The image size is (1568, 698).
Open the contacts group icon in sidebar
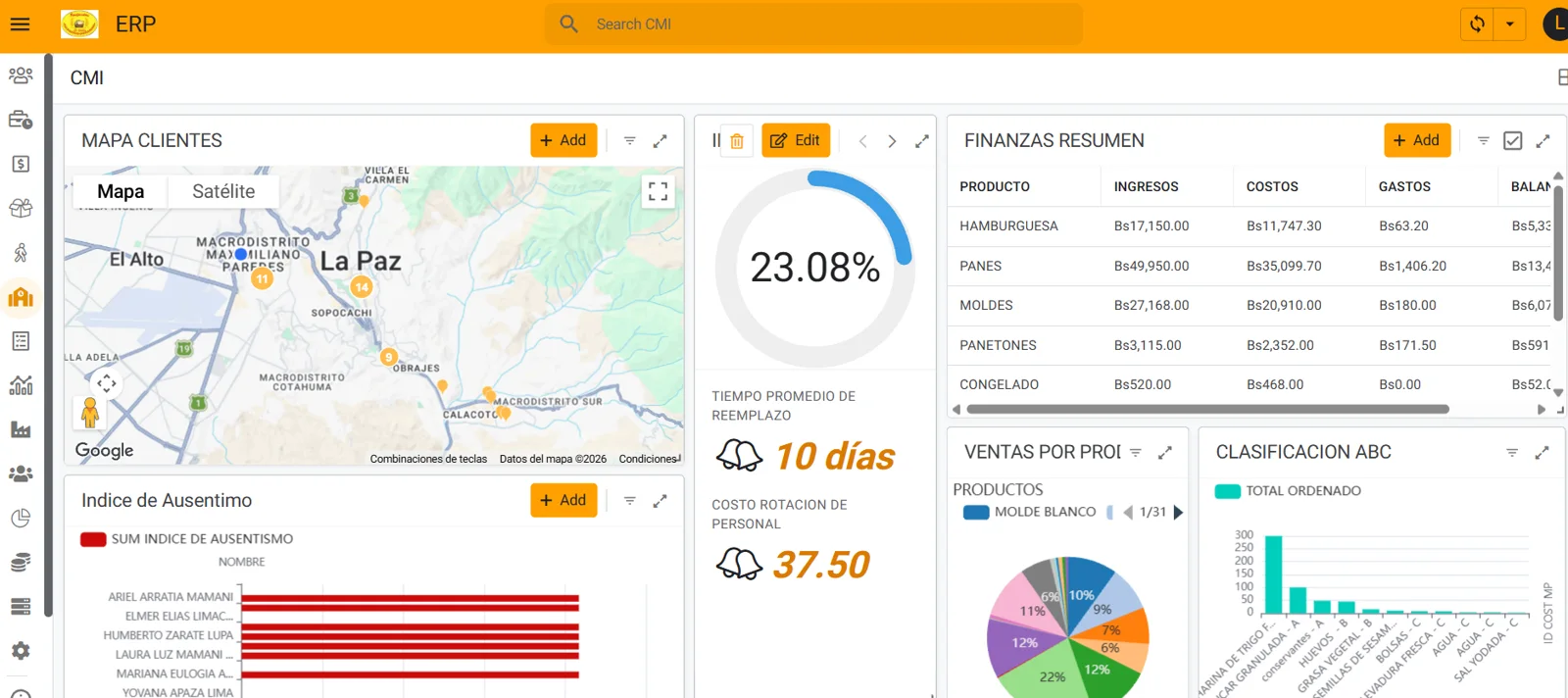(21, 75)
